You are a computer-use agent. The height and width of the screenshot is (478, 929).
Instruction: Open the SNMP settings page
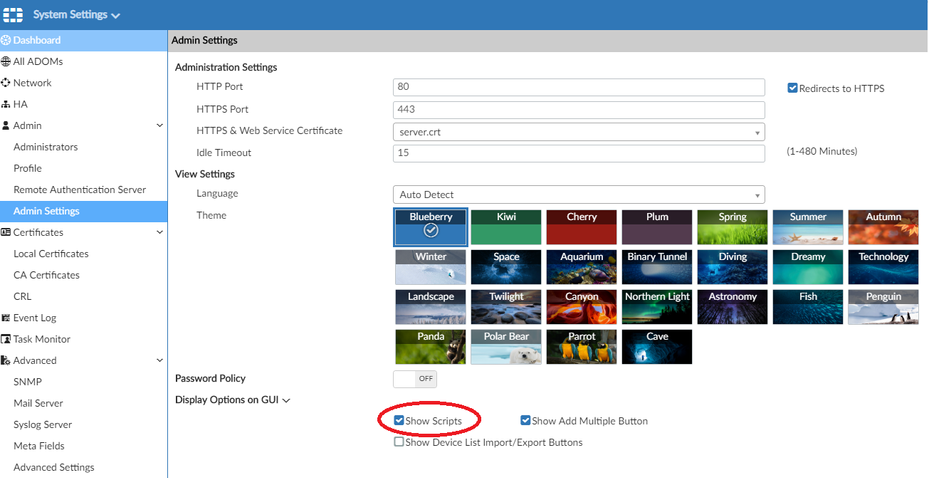click(x=84, y=381)
